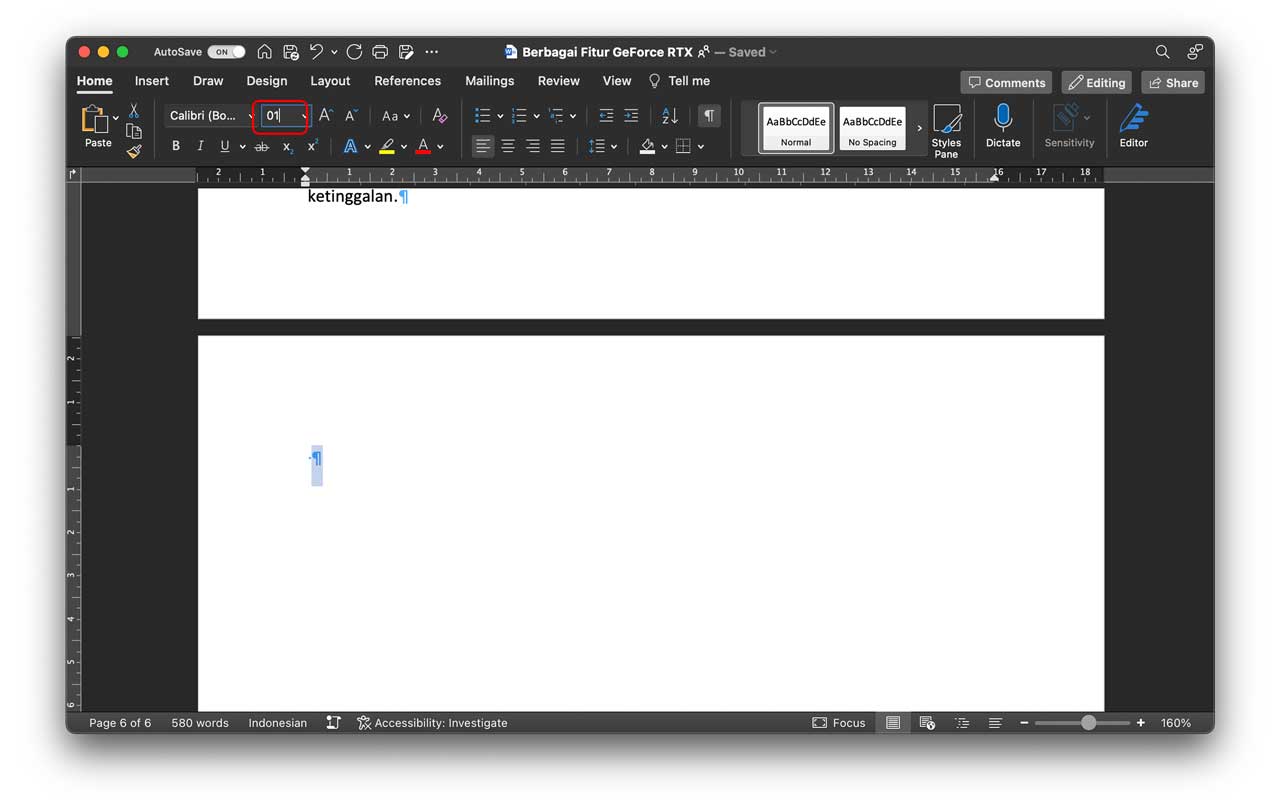Click the Print icon in title bar
The image size is (1280, 804).
click(x=380, y=52)
